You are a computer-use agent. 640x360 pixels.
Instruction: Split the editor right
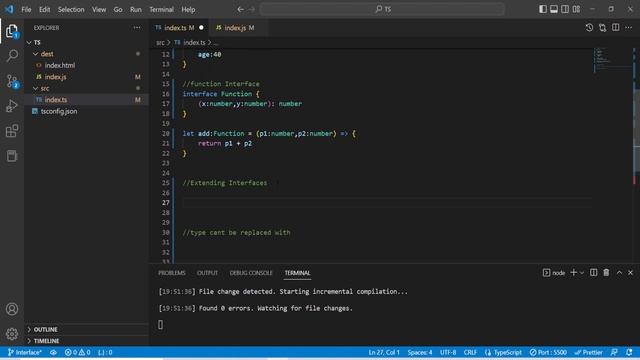(616, 28)
